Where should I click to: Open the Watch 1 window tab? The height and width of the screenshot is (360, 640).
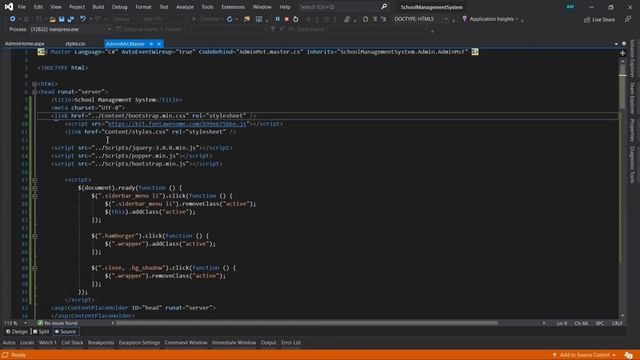[x=48, y=343]
